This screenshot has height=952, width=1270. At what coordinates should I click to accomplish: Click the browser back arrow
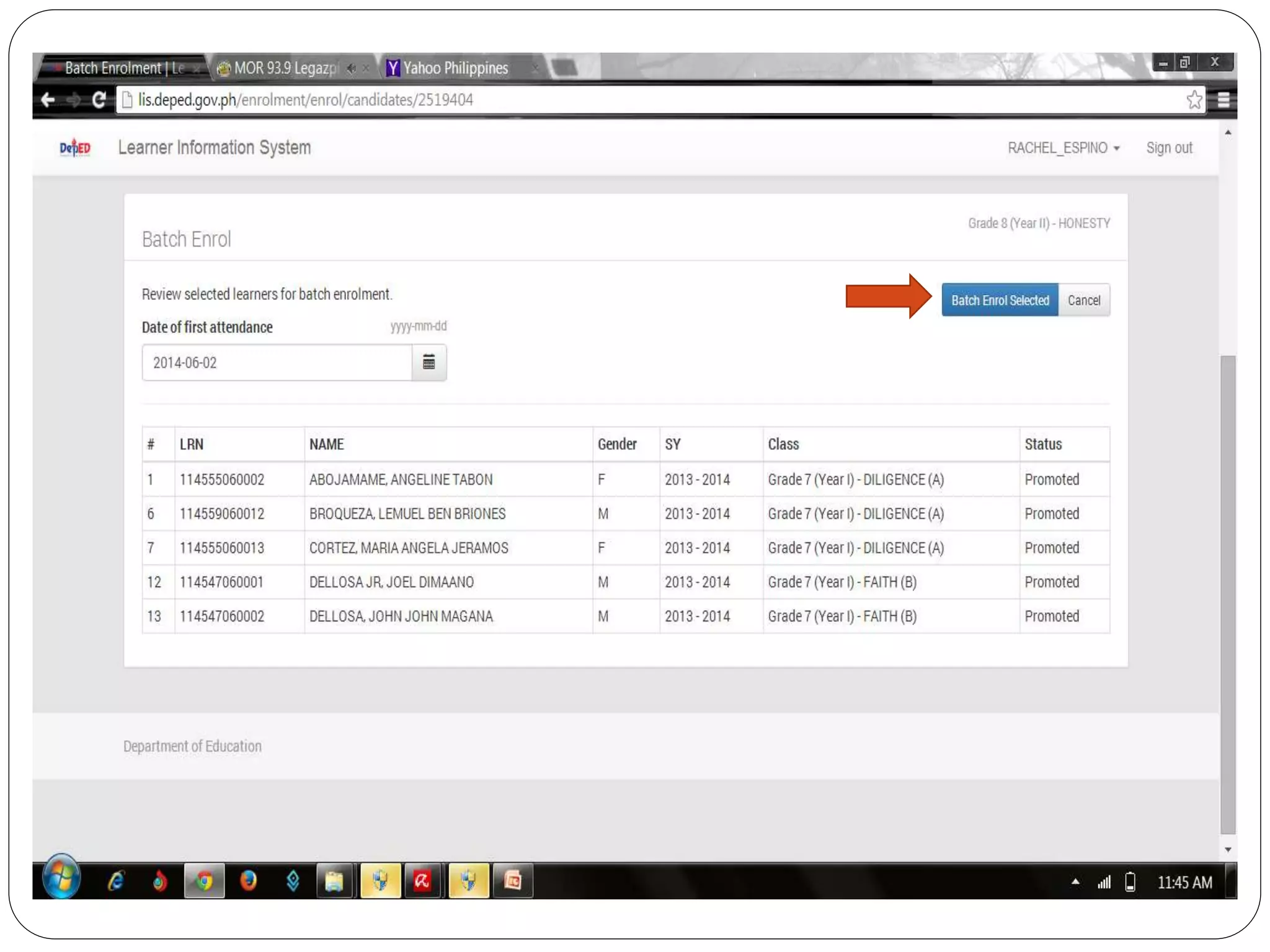tap(48, 100)
